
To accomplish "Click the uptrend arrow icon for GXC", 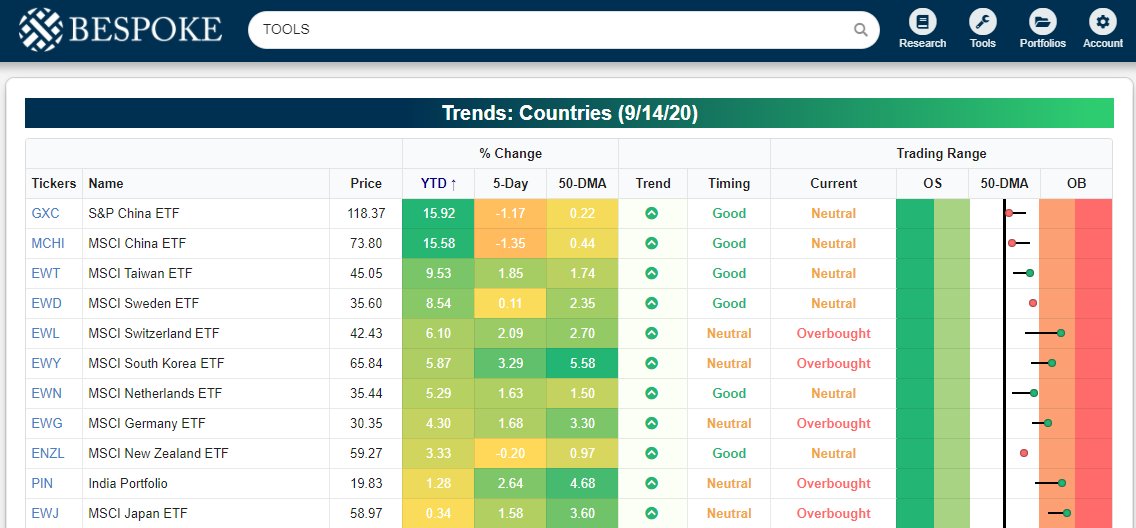I will 651,213.
